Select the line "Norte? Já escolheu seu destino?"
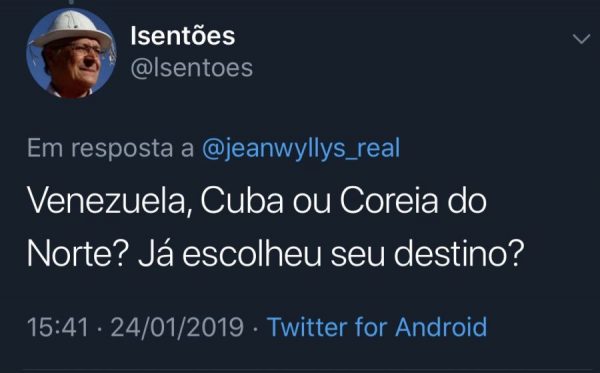This screenshot has width=600, height=373. click(275, 253)
